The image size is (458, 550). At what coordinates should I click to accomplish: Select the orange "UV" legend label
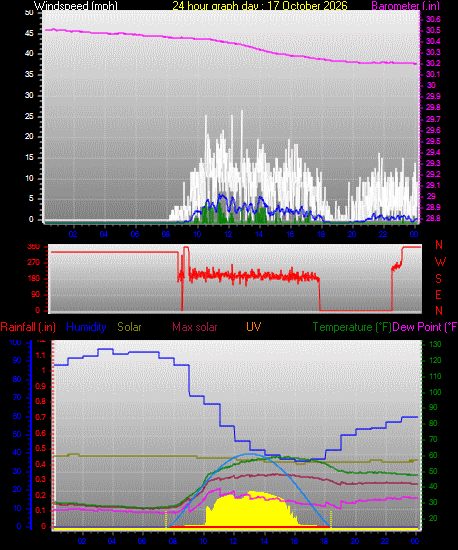tap(253, 327)
